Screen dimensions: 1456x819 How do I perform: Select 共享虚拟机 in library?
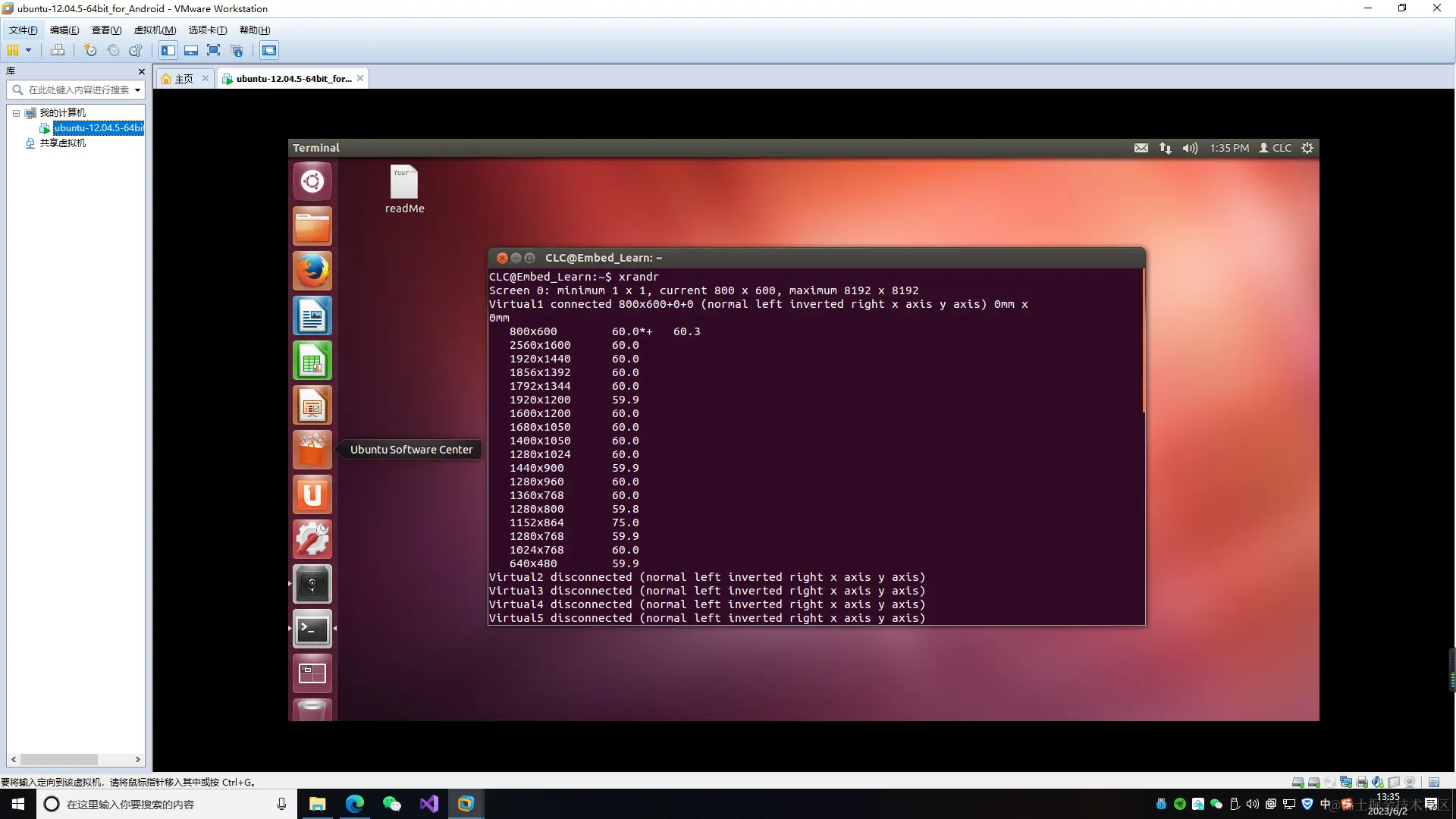62,143
